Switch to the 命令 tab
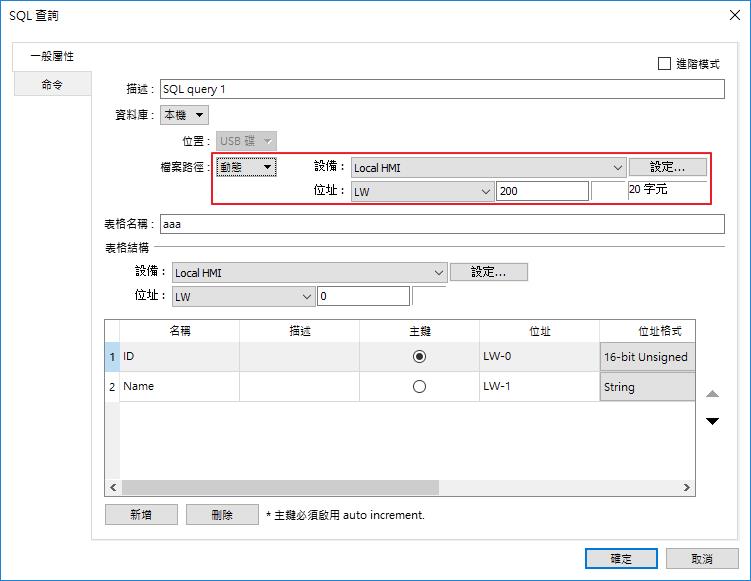 click(x=52, y=85)
